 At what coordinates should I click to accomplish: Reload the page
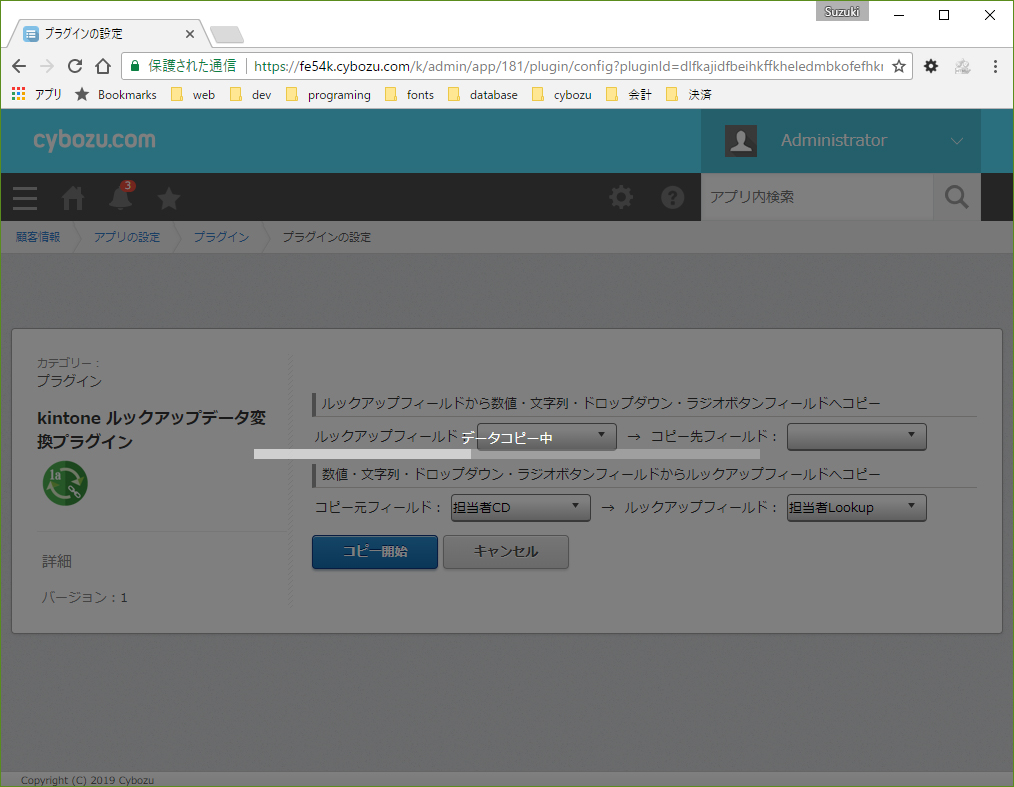coord(75,66)
